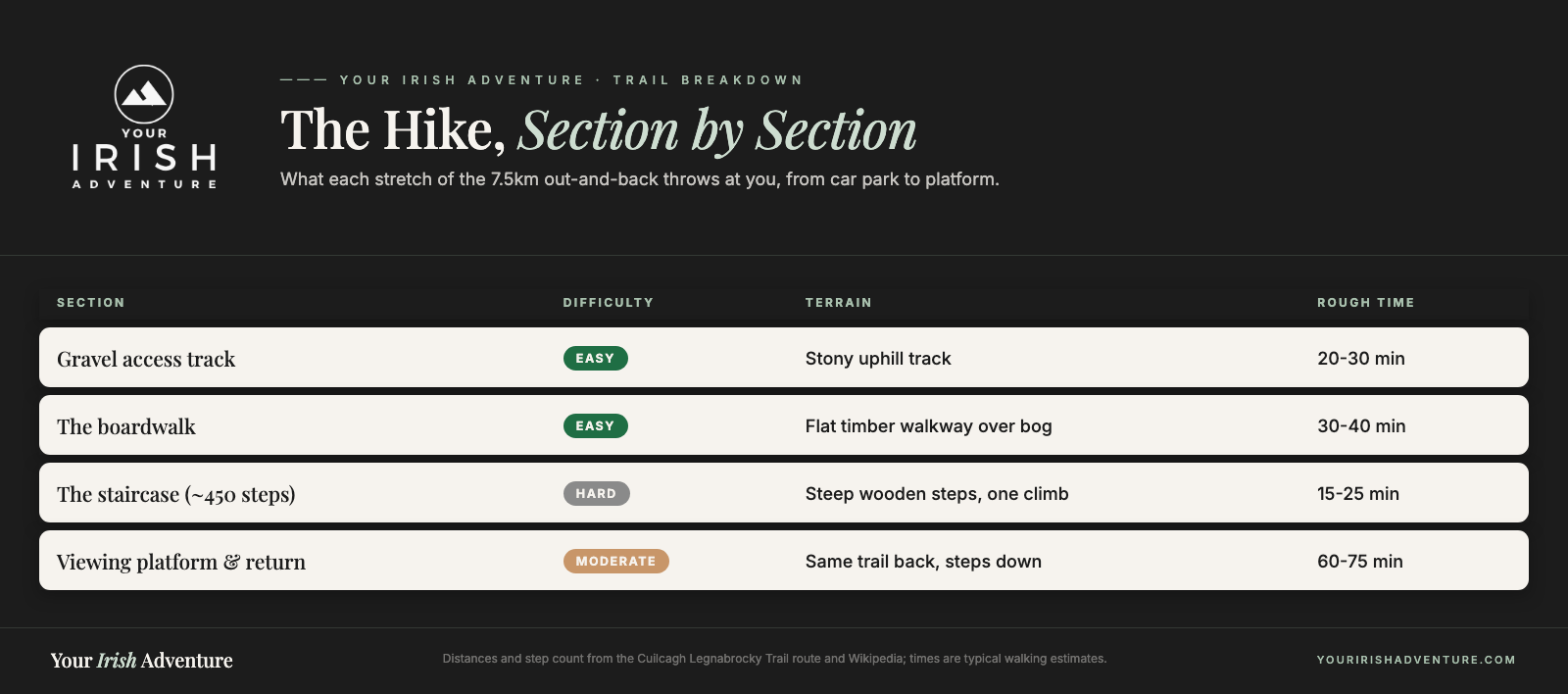Screen dimensions: 1568x694
Task: Select the EASY badge for The boardwalk
Action: coord(595,426)
